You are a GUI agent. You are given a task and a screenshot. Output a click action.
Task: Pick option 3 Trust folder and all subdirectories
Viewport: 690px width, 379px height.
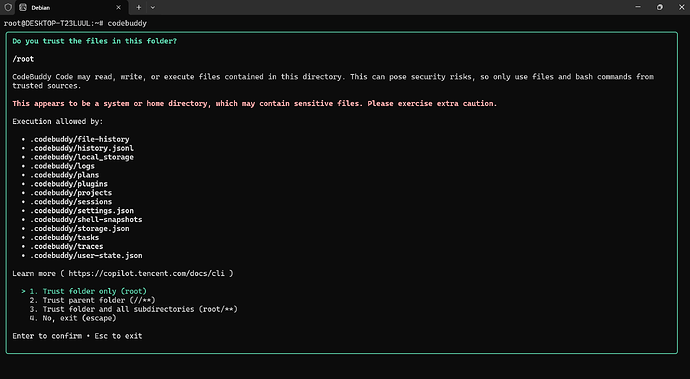(x=133, y=309)
